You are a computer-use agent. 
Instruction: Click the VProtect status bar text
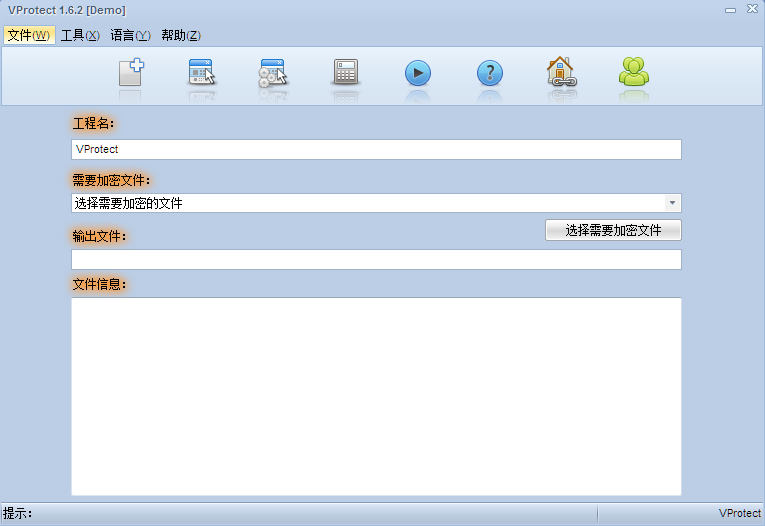[x=740, y=513]
